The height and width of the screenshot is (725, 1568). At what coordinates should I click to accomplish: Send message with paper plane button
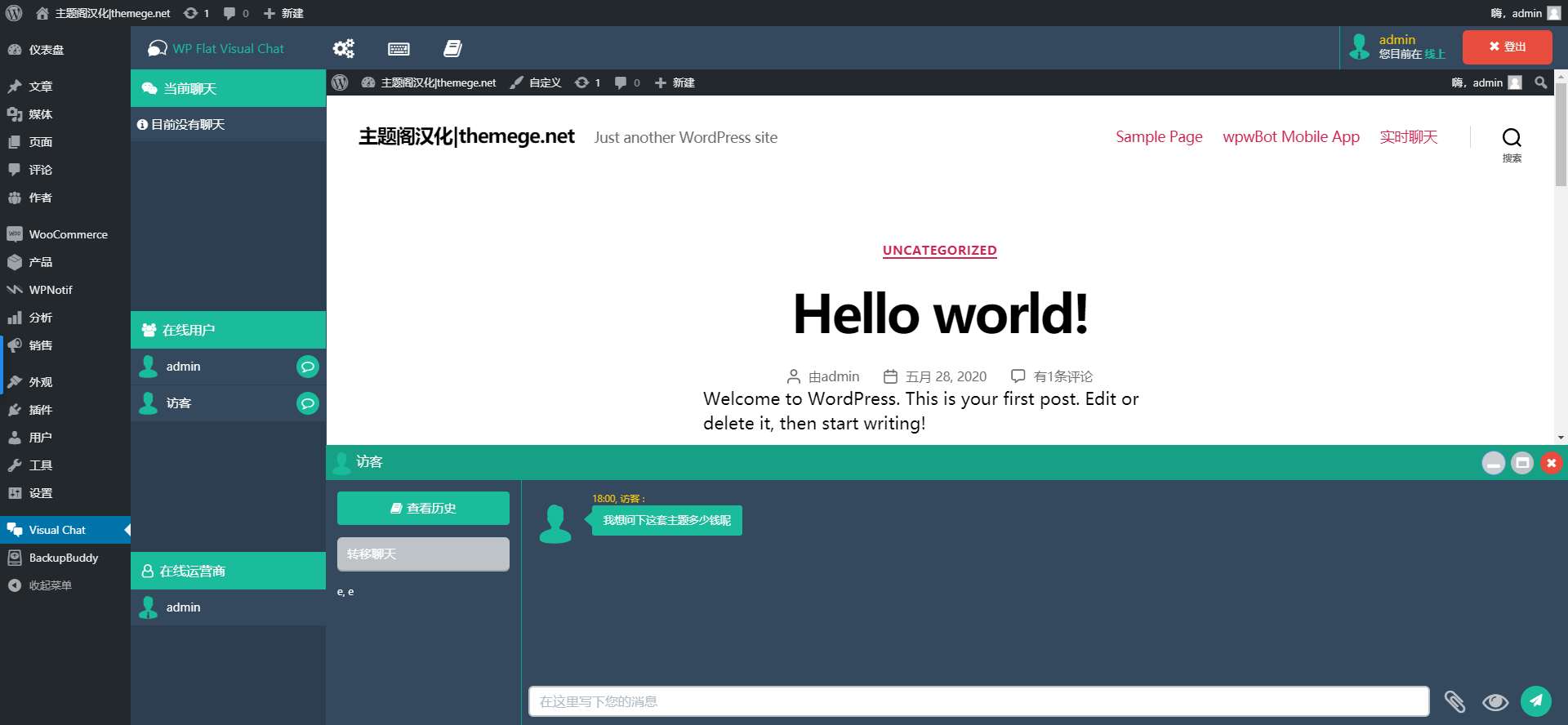pyautogui.click(x=1535, y=701)
